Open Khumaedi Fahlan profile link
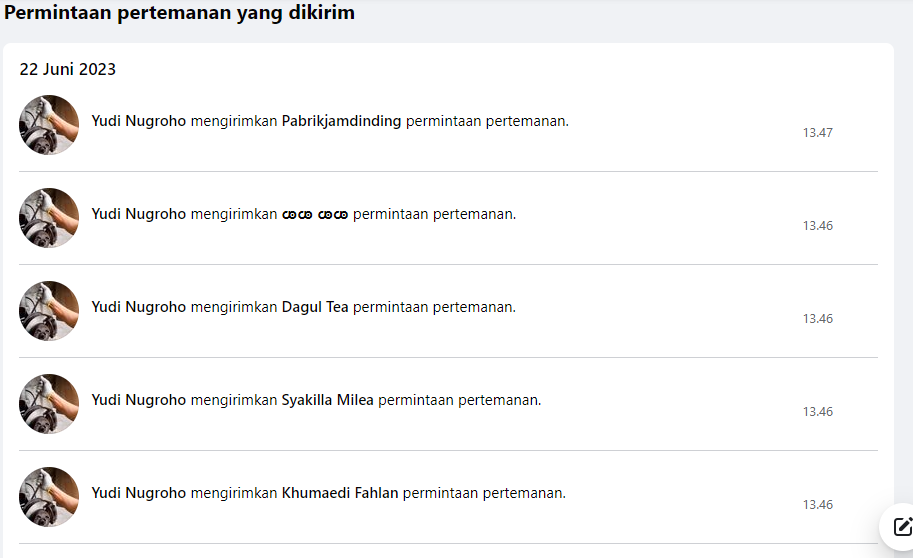 [340, 493]
